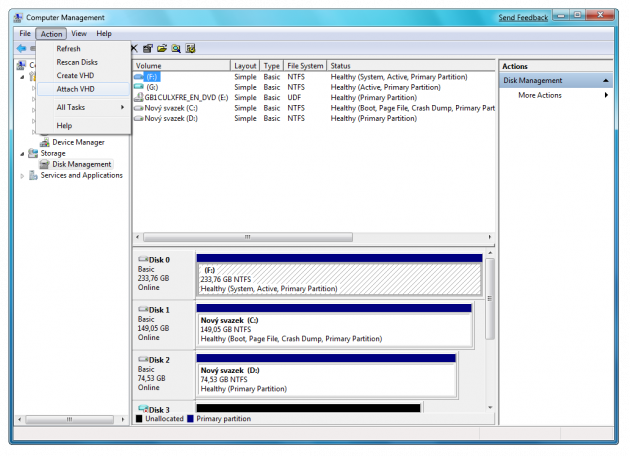Sort by the Status column header

coord(411,65)
